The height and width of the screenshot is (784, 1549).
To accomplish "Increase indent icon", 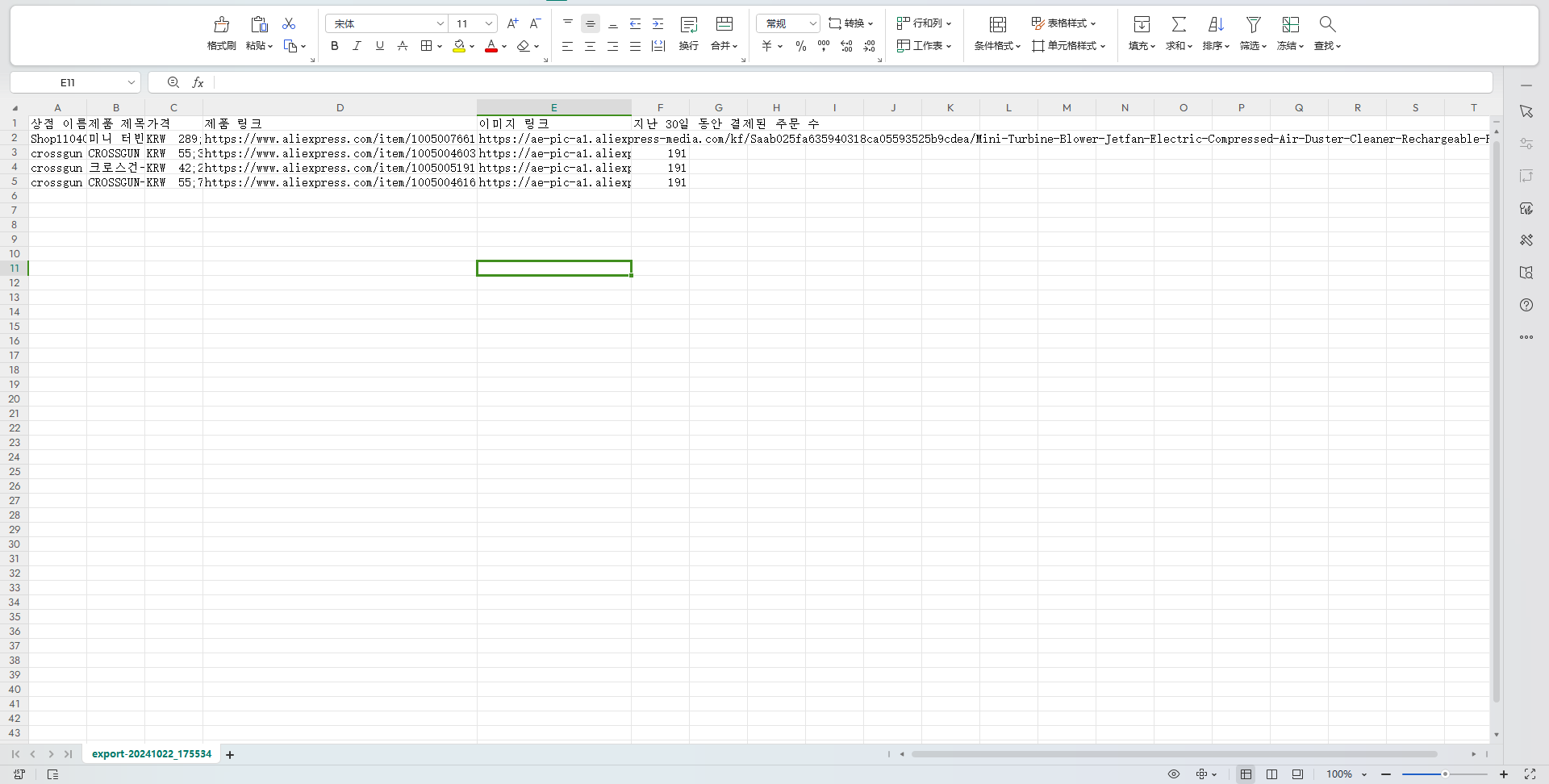I will 658,24.
